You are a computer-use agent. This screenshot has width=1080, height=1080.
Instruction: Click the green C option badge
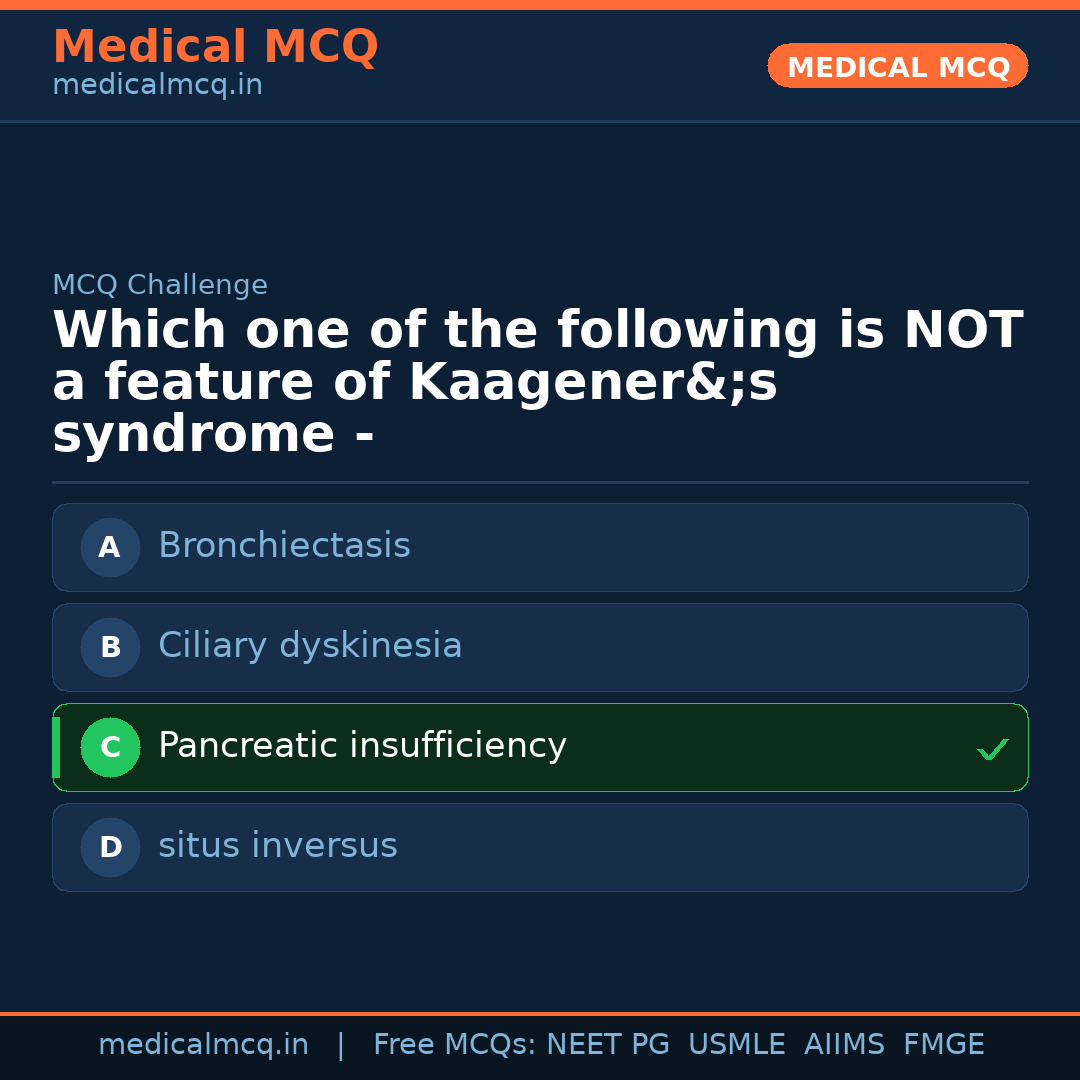110,747
